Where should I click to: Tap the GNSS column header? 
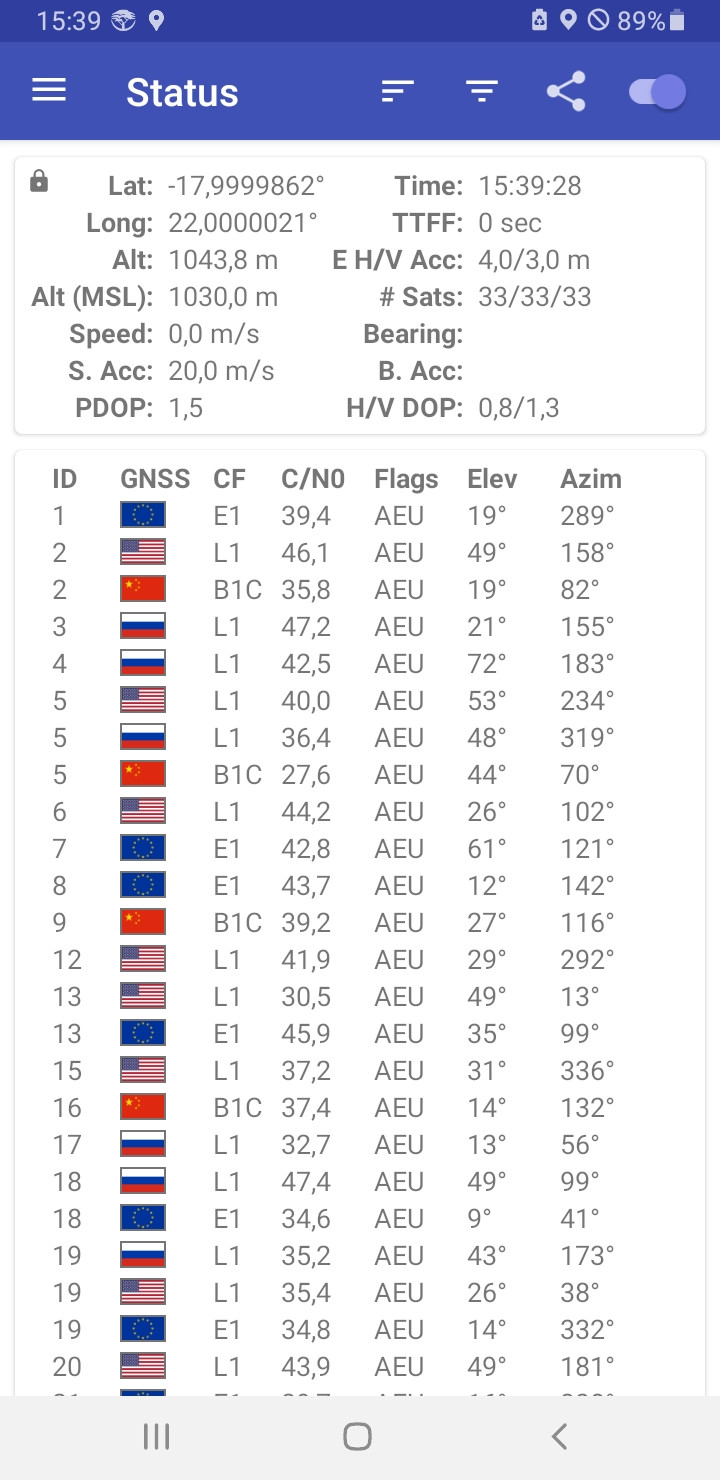pos(155,478)
